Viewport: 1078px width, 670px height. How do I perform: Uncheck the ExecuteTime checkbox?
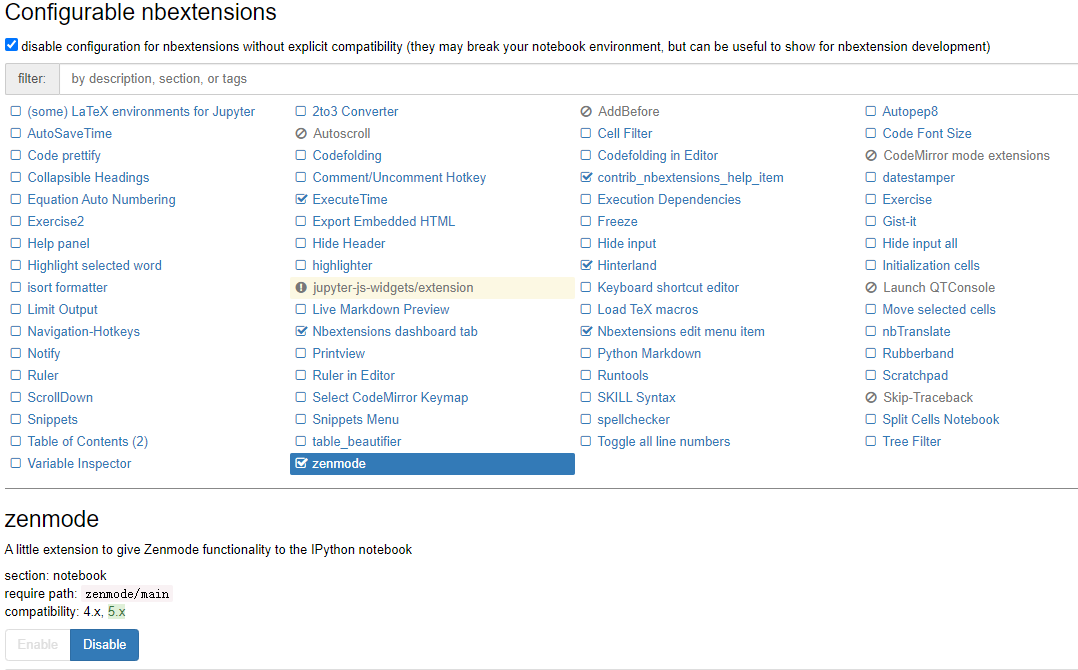(x=300, y=199)
